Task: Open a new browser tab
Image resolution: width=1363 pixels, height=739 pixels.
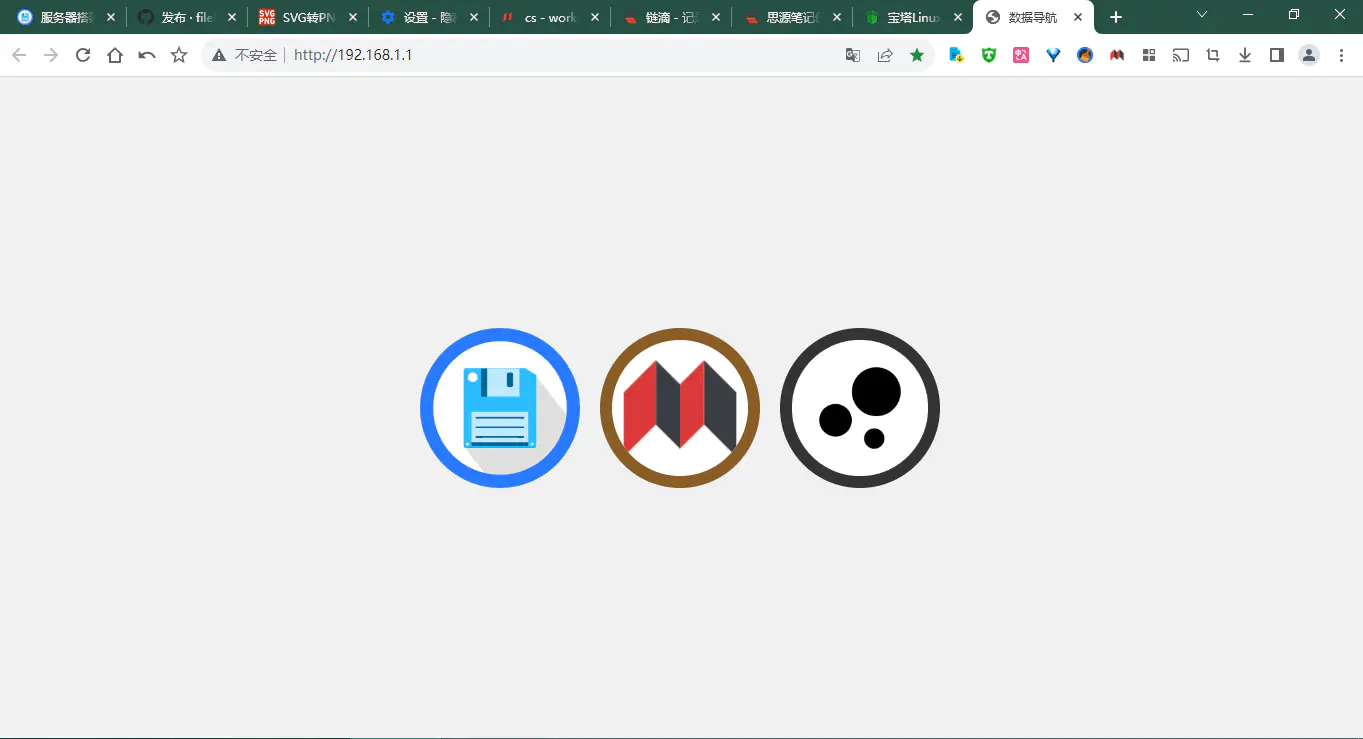Action: (1116, 17)
